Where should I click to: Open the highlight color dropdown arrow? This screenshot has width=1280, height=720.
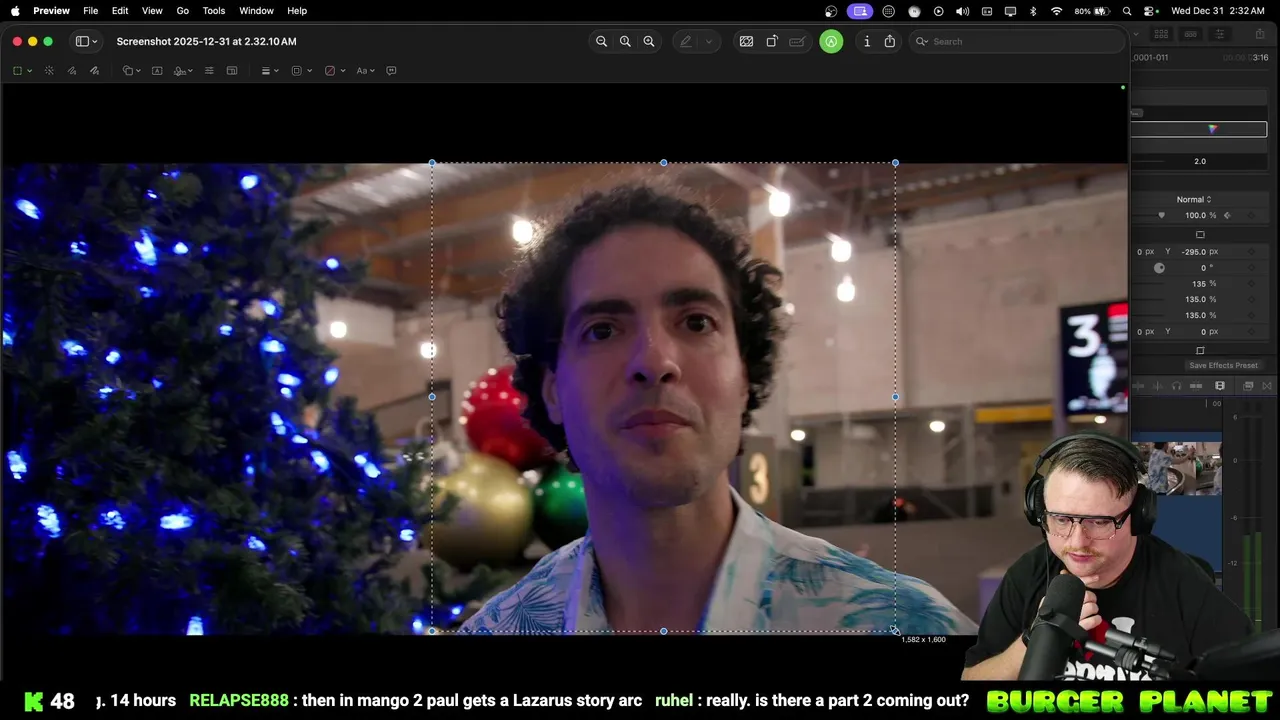[x=709, y=42]
